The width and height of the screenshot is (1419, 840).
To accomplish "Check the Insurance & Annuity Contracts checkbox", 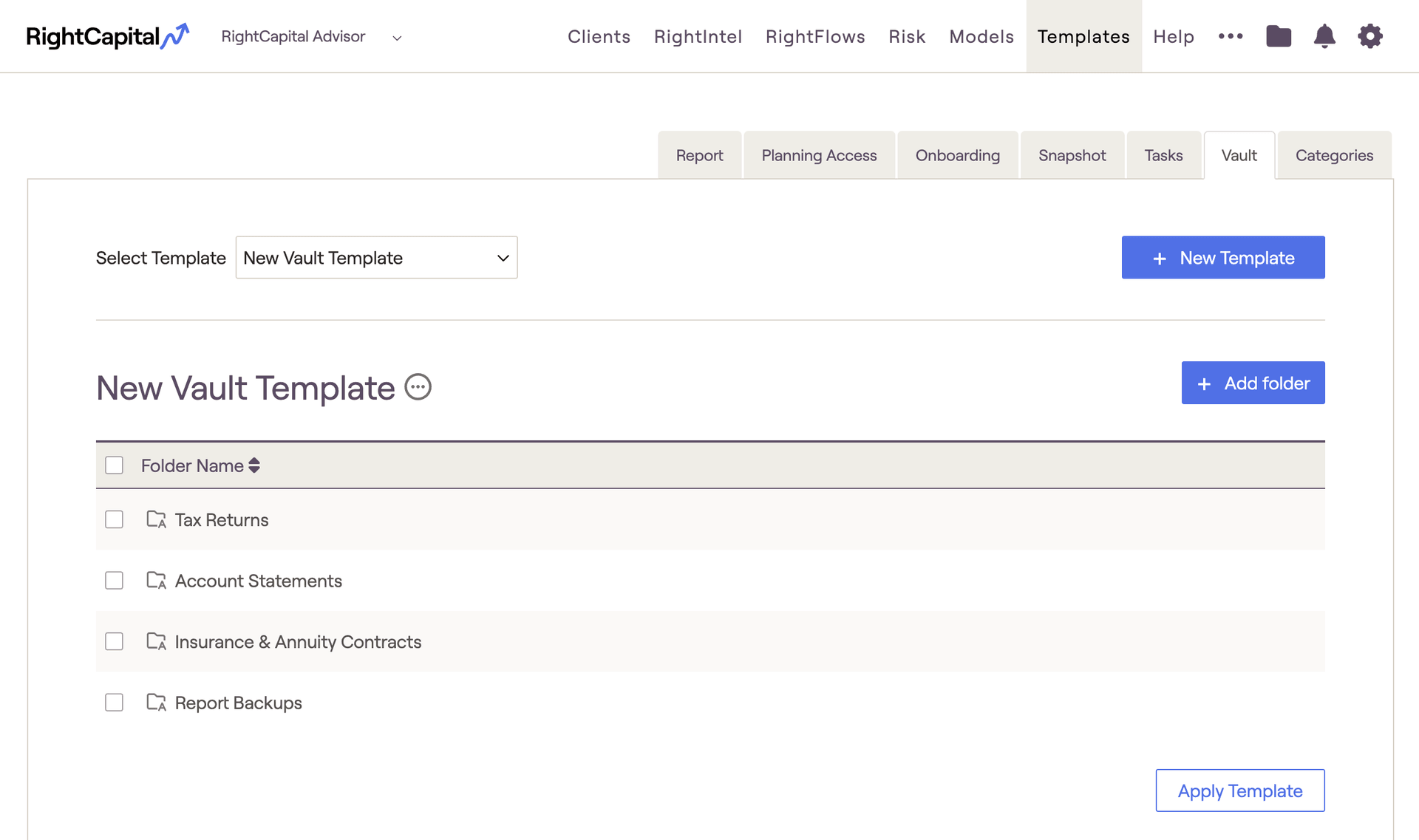I will 114,641.
